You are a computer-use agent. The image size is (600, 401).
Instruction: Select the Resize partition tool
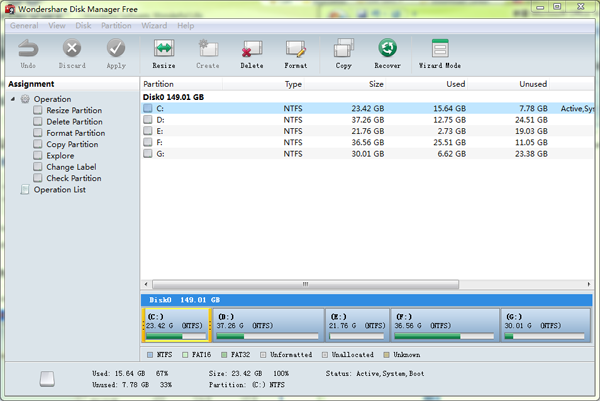[x=164, y=49]
